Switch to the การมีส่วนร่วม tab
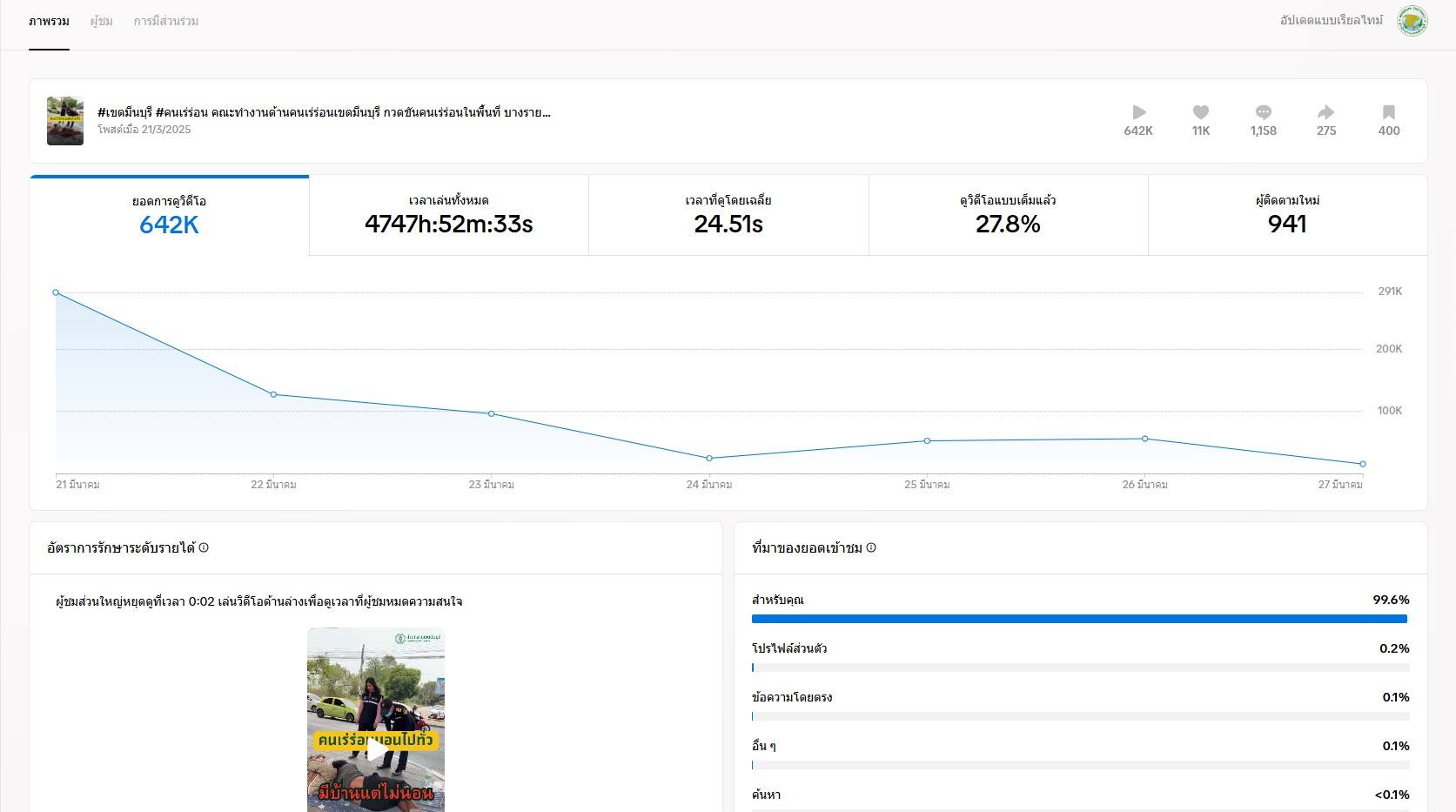Image resolution: width=1456 pixels, height=812 pixels. point(165,21)
